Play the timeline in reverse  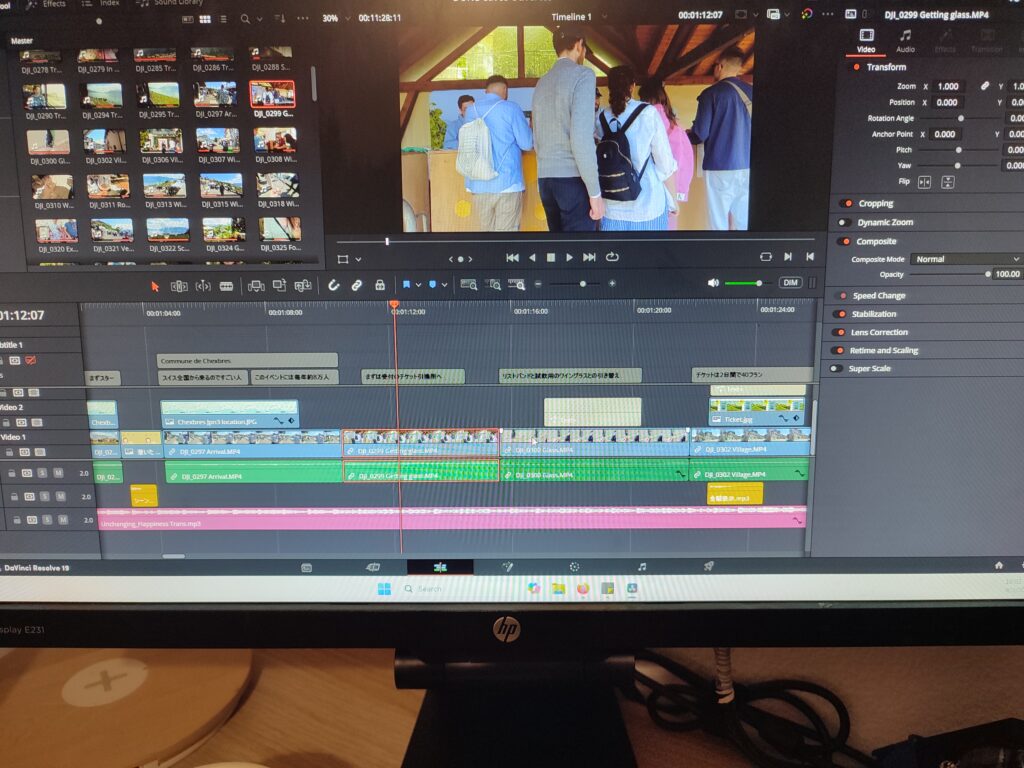(x=532, y=257)
